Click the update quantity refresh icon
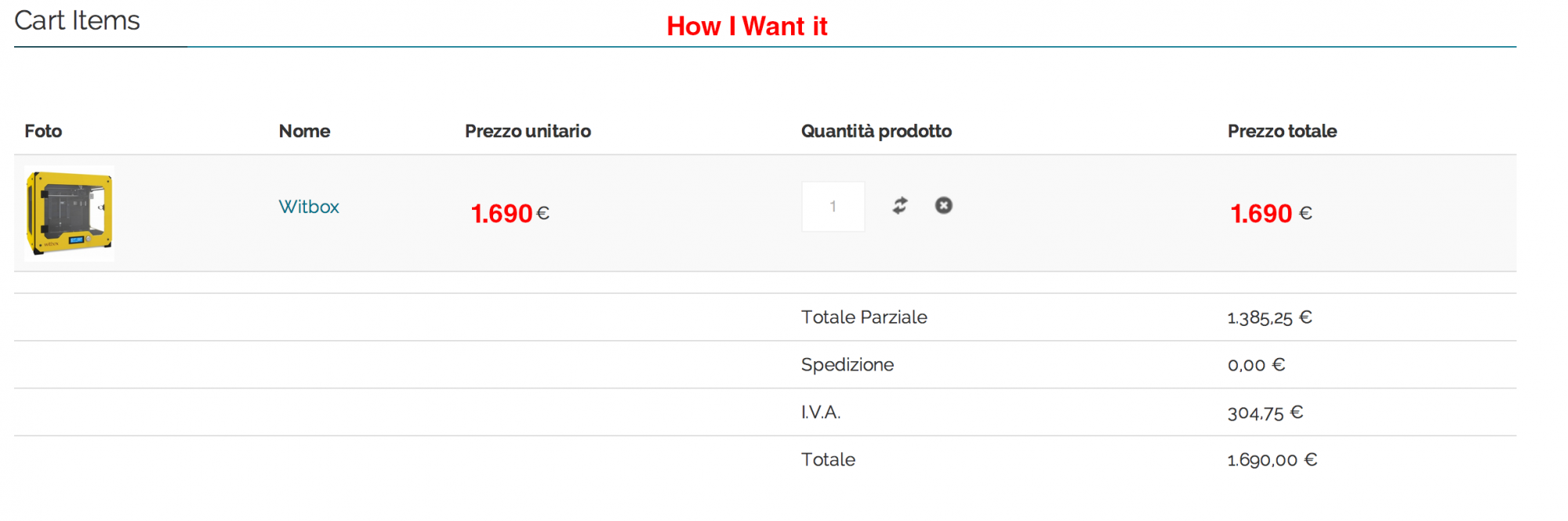Viewport: 1568px width, 521px height. (900, 205)
